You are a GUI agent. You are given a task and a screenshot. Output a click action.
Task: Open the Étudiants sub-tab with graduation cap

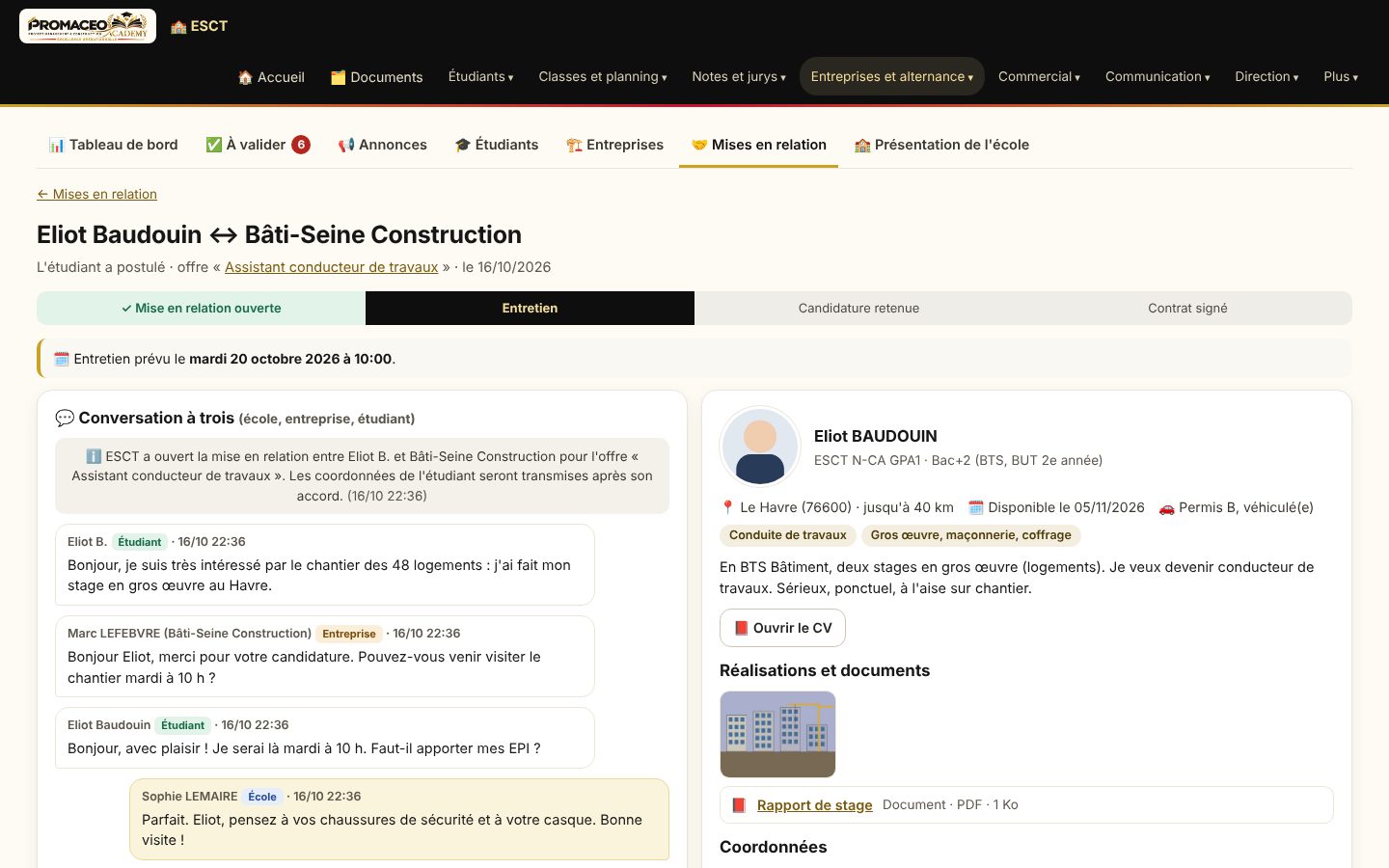click(497, 145)
